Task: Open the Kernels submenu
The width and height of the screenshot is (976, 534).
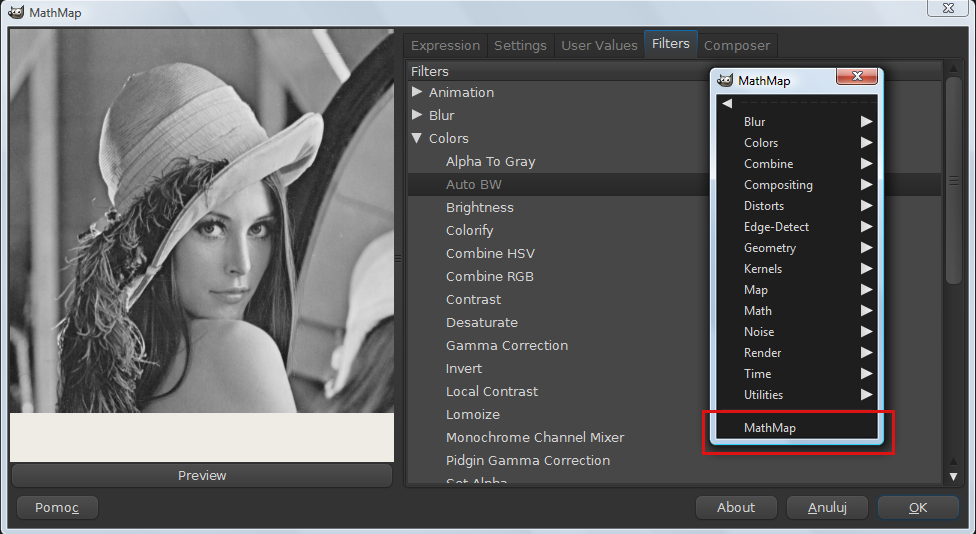Action: 796,269
